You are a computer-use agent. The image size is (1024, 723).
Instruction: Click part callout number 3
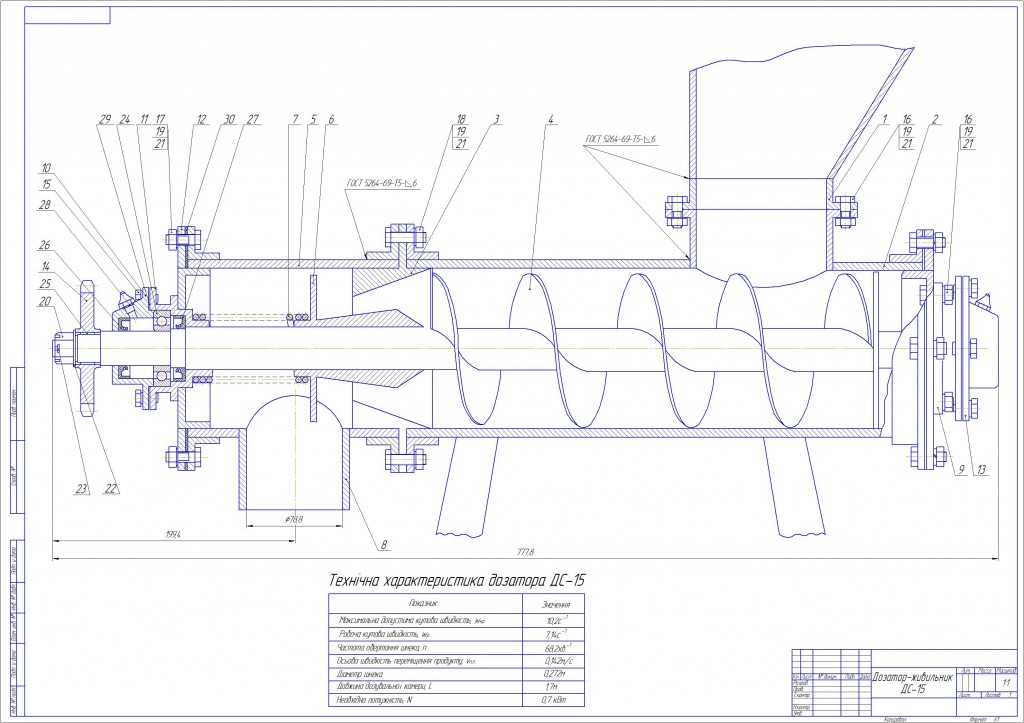click(x=497, y=120)
